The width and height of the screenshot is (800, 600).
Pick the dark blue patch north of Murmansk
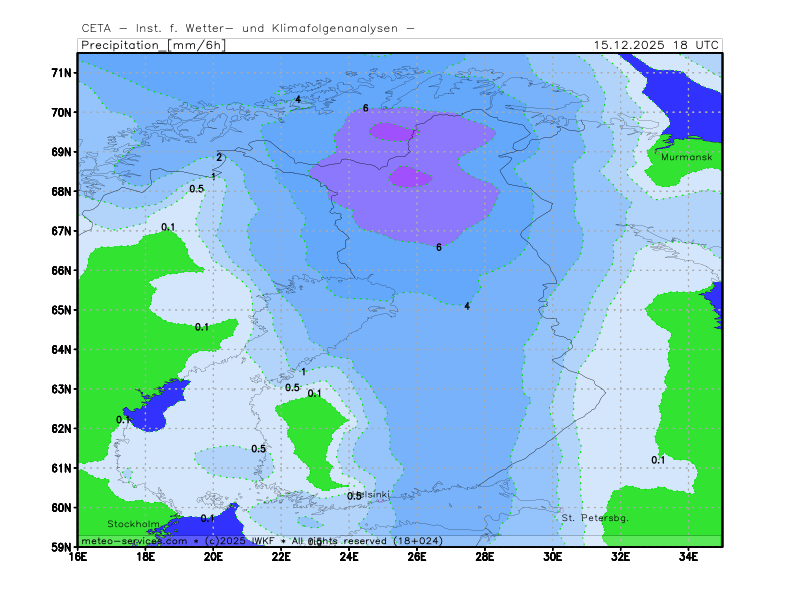[680, 95]
